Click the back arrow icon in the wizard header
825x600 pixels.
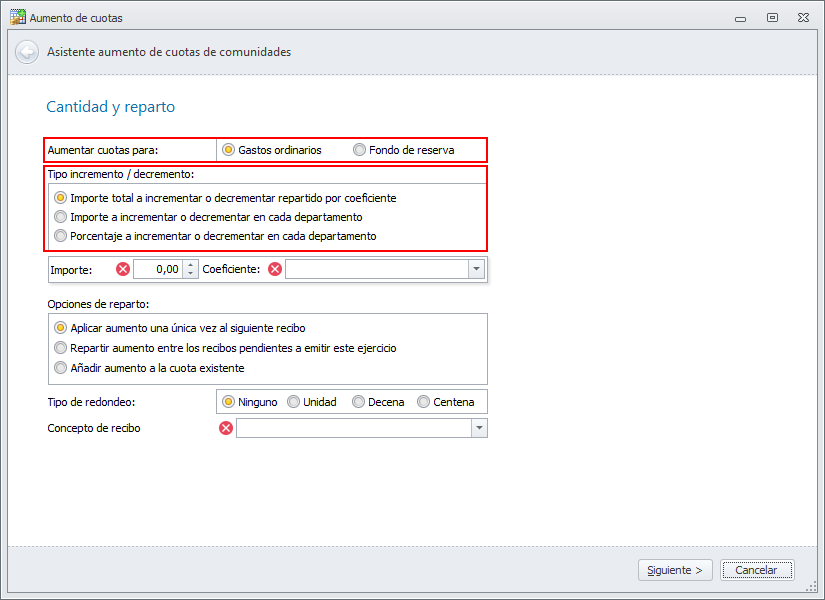pos(26,52)
